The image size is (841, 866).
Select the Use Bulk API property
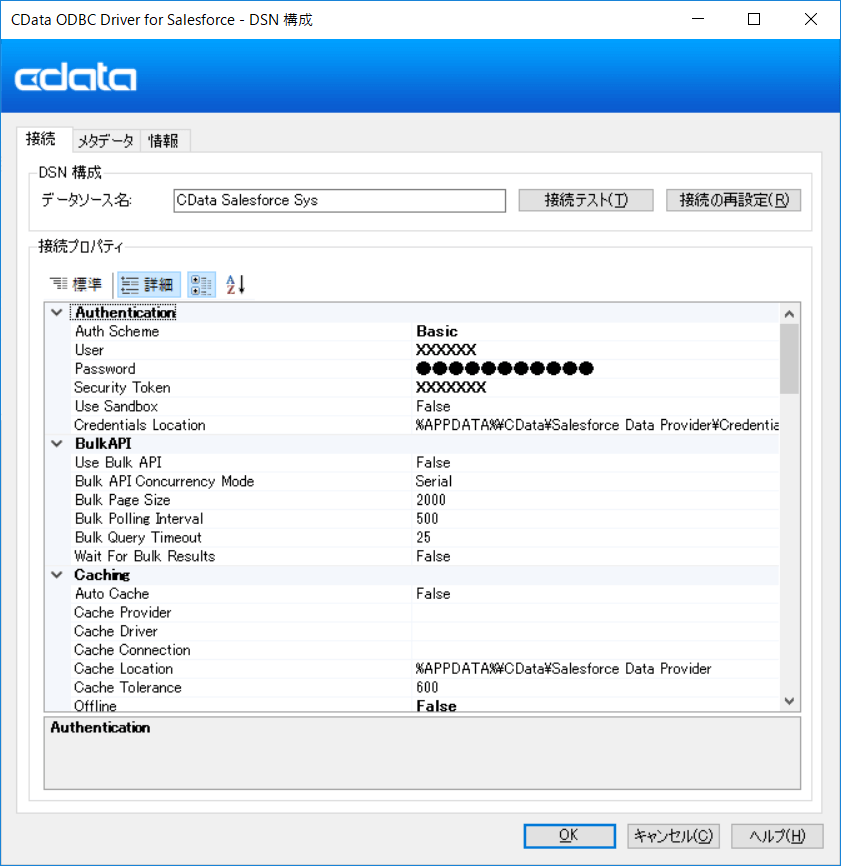tap(425, 463)
